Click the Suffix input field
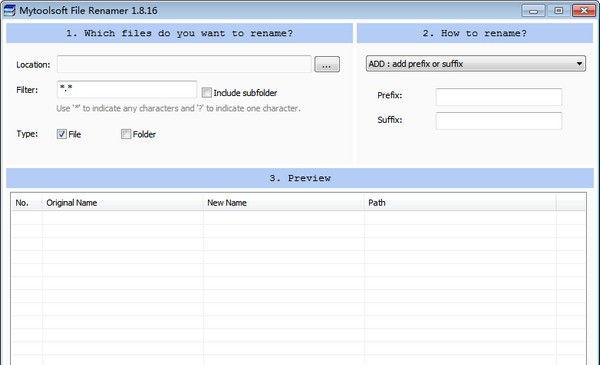 point(499,121)
